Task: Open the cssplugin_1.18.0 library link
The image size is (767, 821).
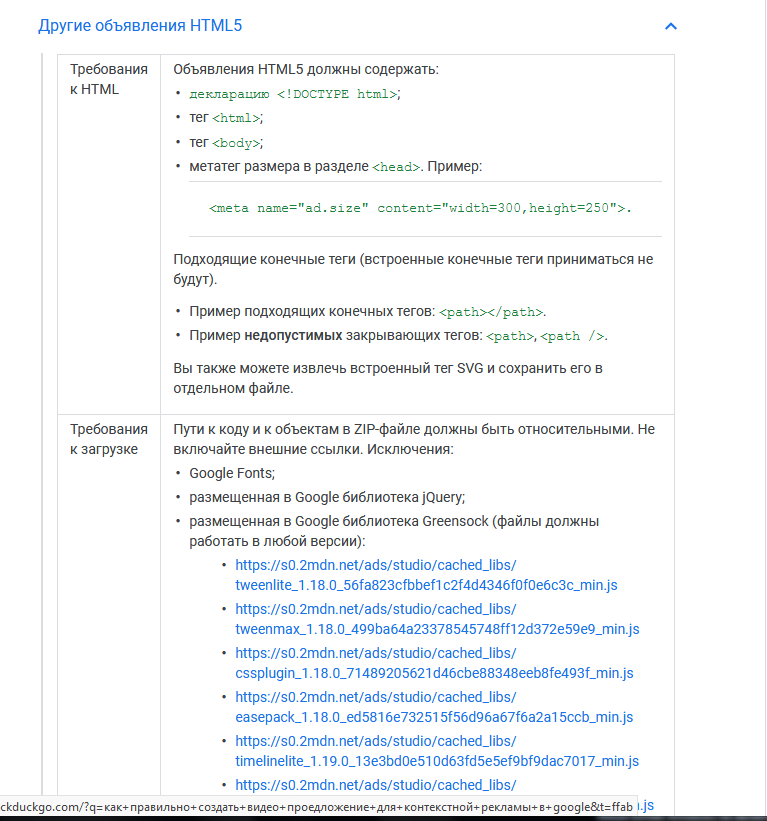Action: pos(434,663)
